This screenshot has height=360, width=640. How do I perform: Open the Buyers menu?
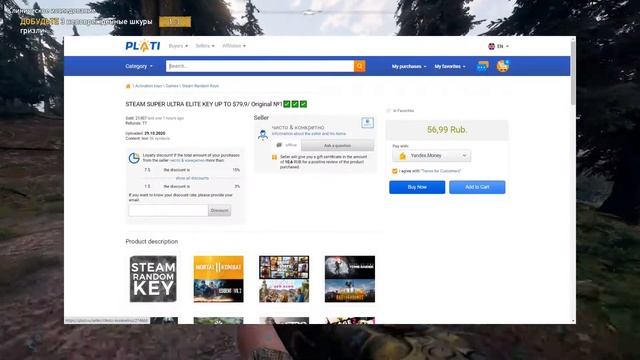click(x=178, y=46)
